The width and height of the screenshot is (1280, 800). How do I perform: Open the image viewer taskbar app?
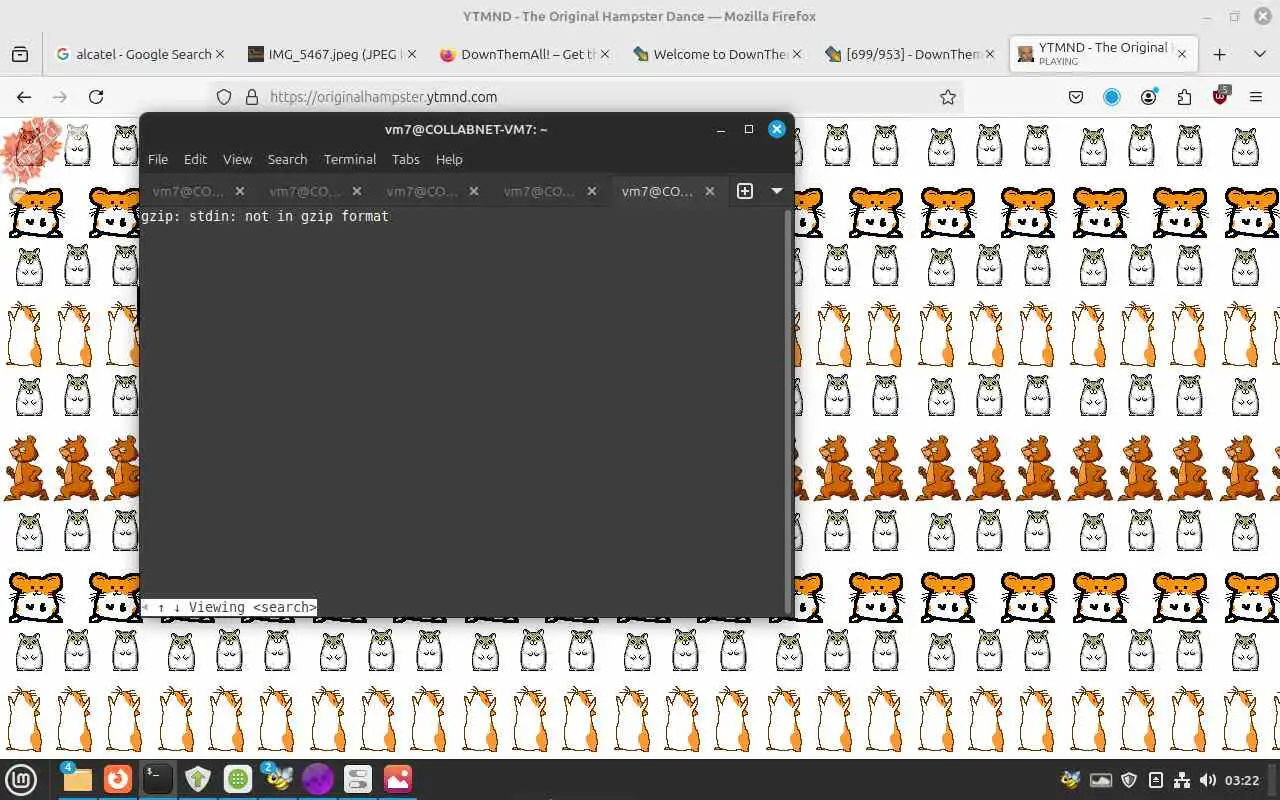click(x=398, y=778)
